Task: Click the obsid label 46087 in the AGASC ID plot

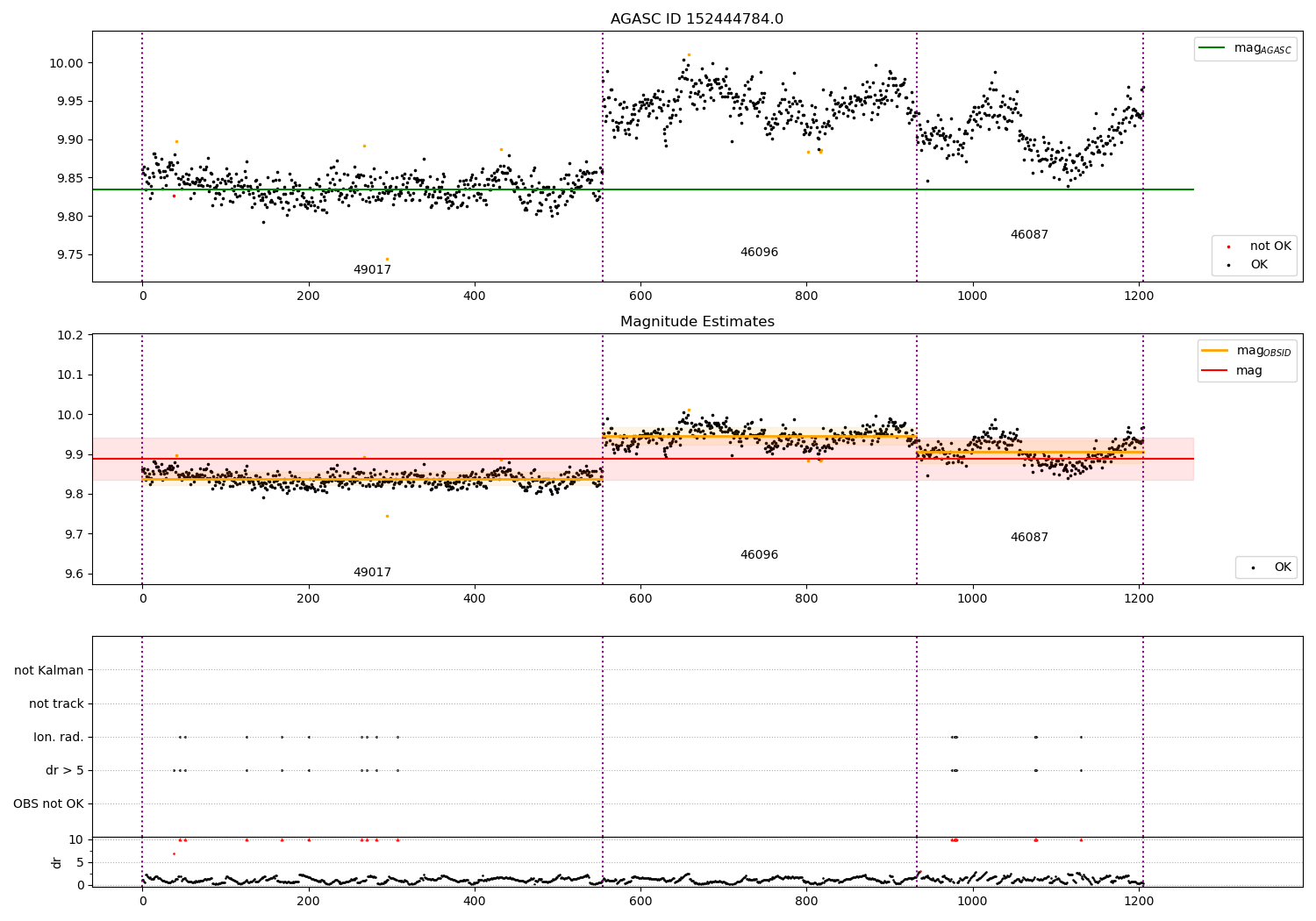Action: tap(1029, 235)
